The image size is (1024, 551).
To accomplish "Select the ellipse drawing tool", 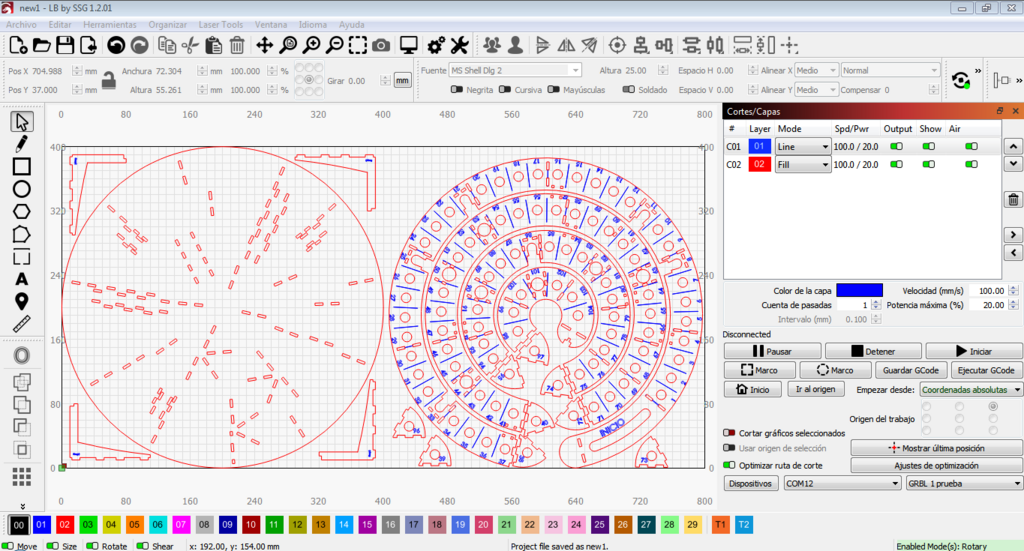I will pos(21,189).
